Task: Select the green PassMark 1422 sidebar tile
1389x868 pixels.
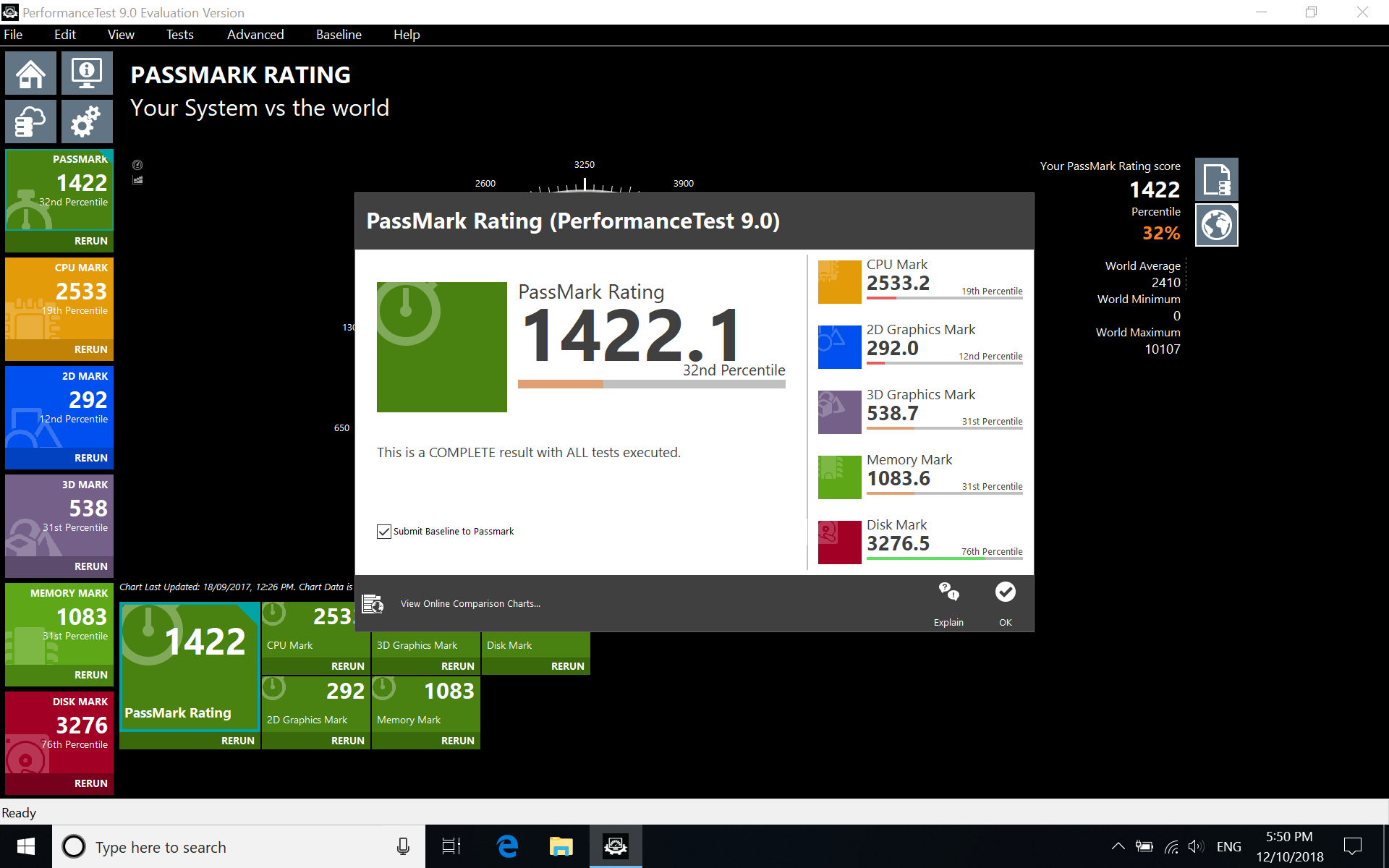Action: click(59, 190)
